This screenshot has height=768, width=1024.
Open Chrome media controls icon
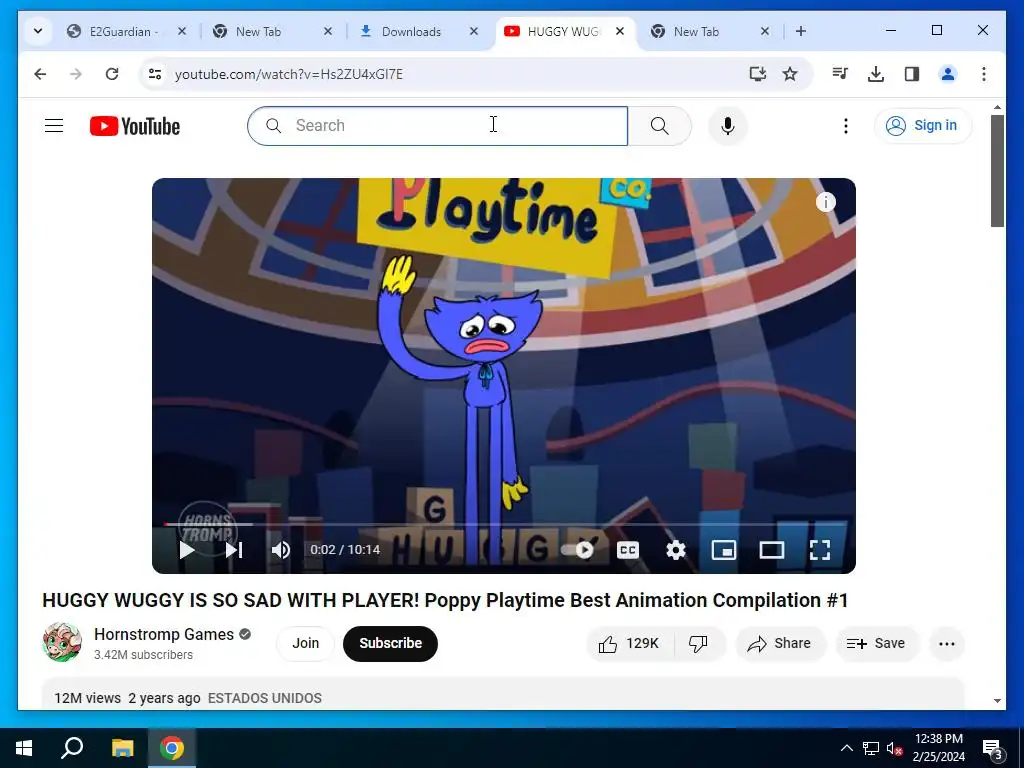point(840,74)
